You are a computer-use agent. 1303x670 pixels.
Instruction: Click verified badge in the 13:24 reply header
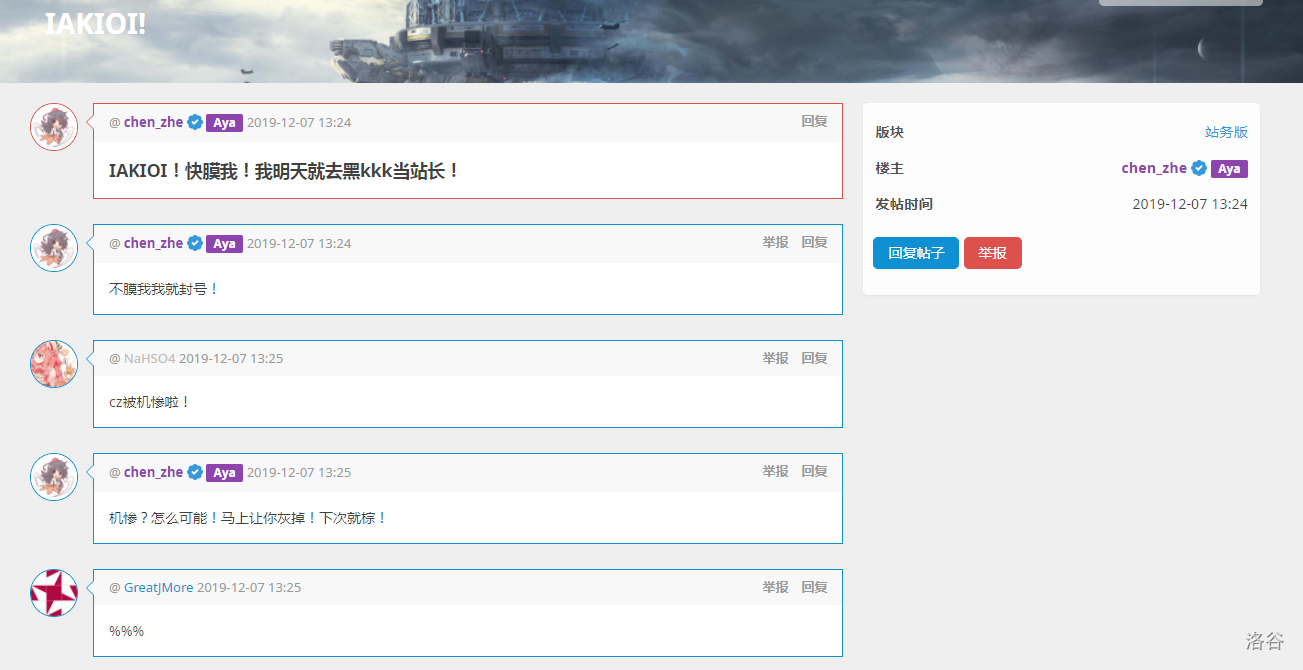(195, 243)
